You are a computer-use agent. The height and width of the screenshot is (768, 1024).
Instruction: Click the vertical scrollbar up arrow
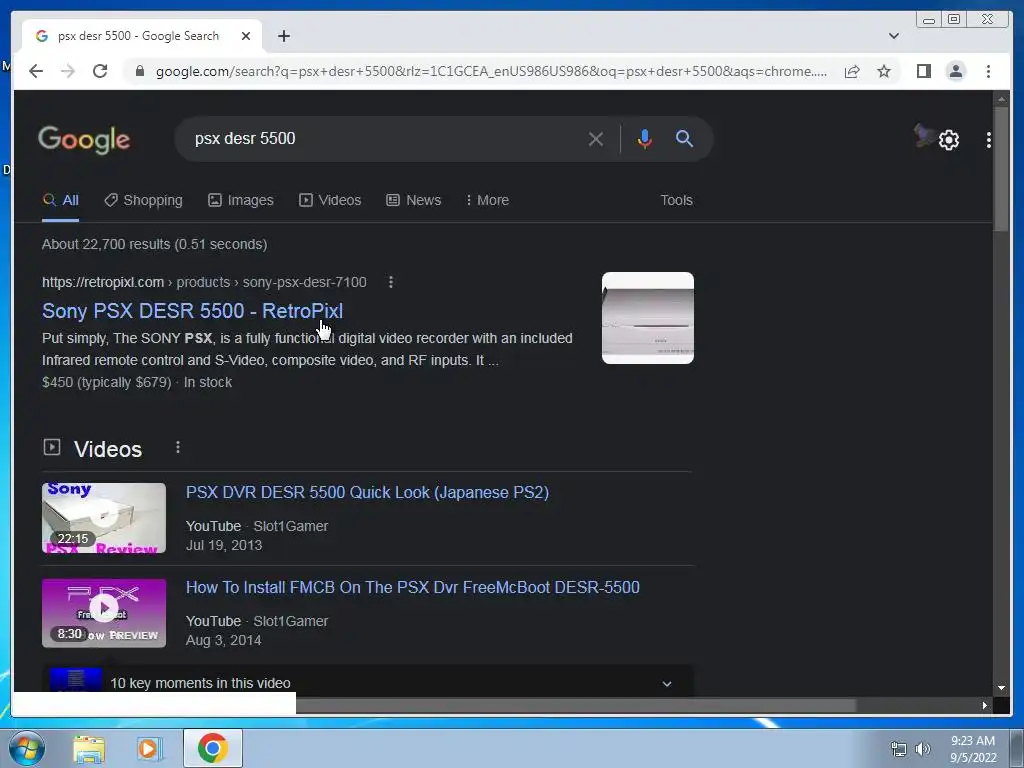tap(1001, 99)
